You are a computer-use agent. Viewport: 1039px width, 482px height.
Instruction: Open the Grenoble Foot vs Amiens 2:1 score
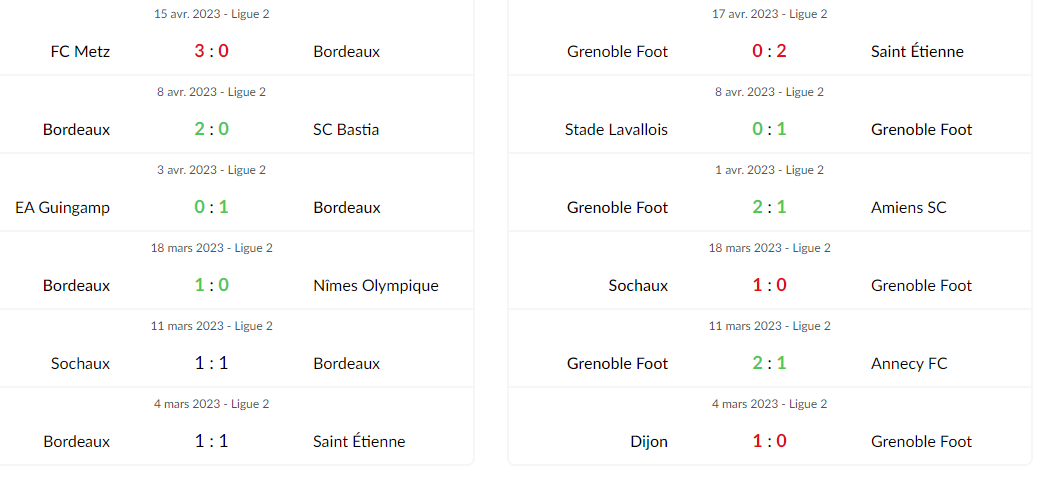(x=769, y=208)
